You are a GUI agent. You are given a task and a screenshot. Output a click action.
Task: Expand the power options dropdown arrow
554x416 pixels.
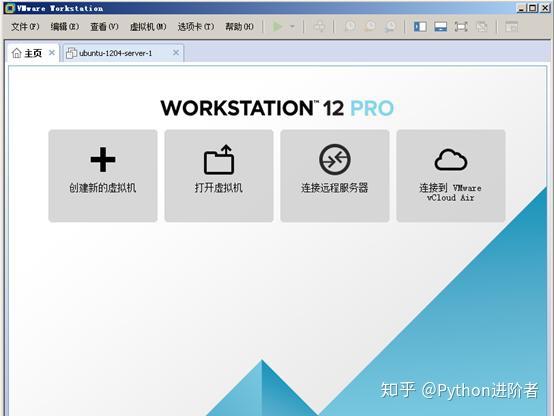click(293, 27)
